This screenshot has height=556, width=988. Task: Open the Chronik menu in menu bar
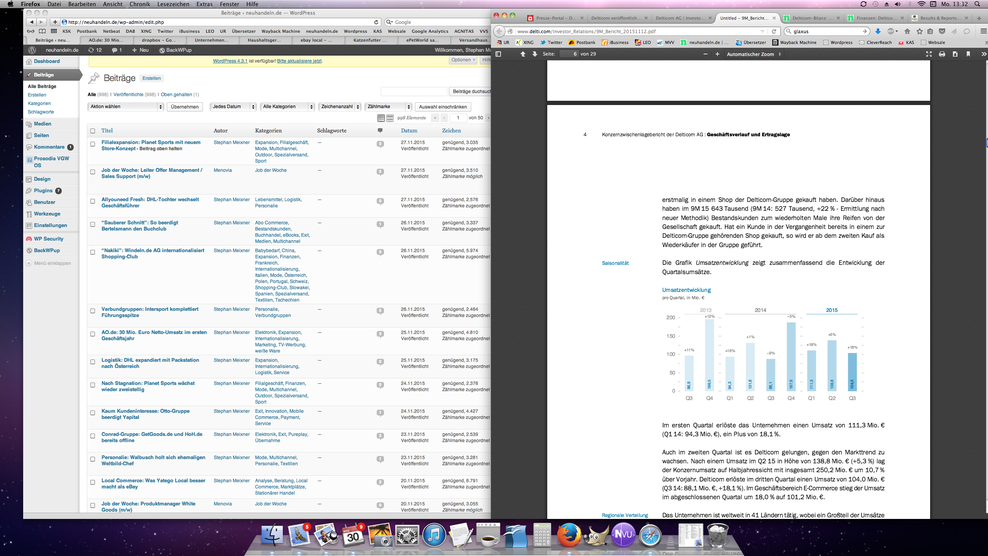[x=139, y=4]
